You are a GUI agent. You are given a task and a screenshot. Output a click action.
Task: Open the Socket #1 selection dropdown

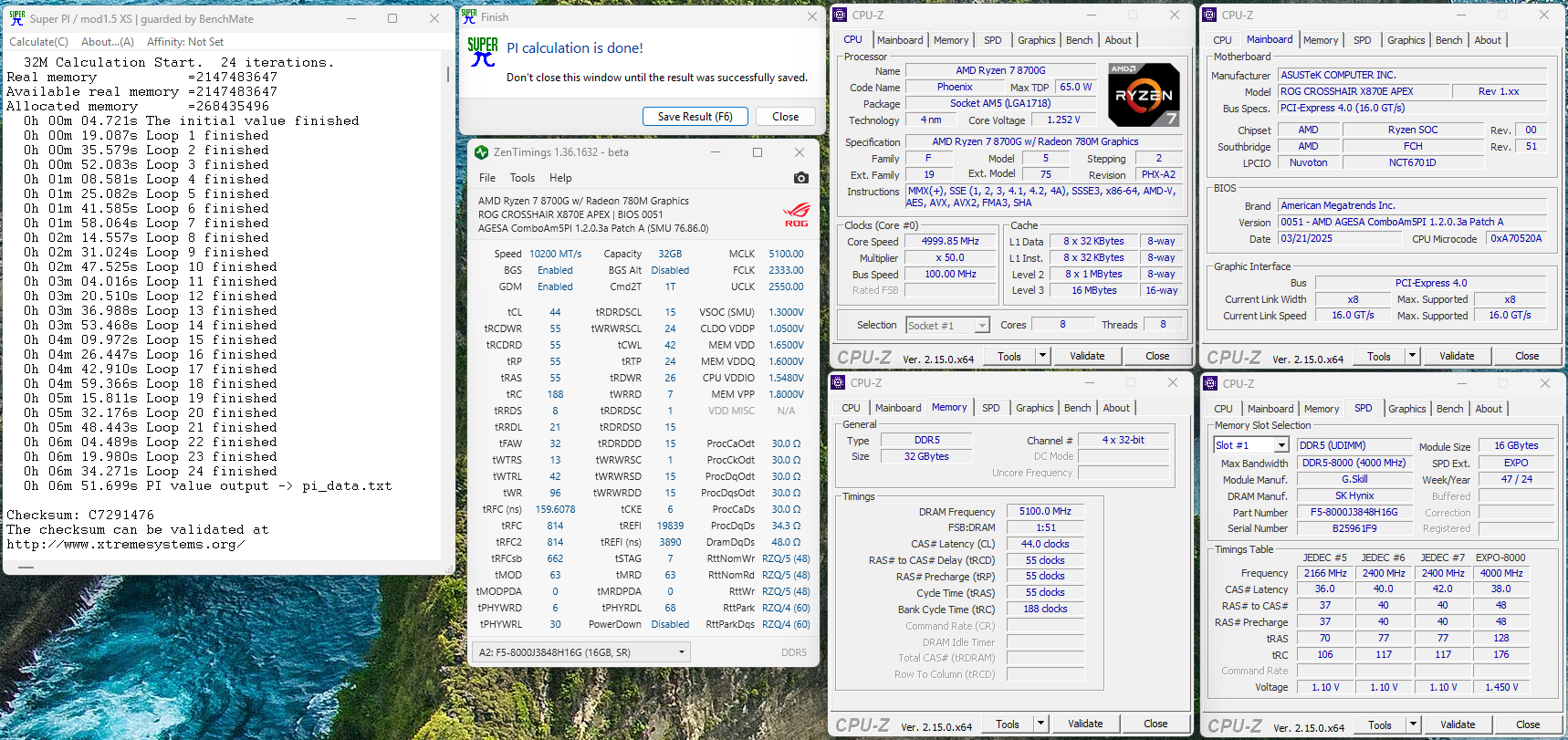coord(982,326)
